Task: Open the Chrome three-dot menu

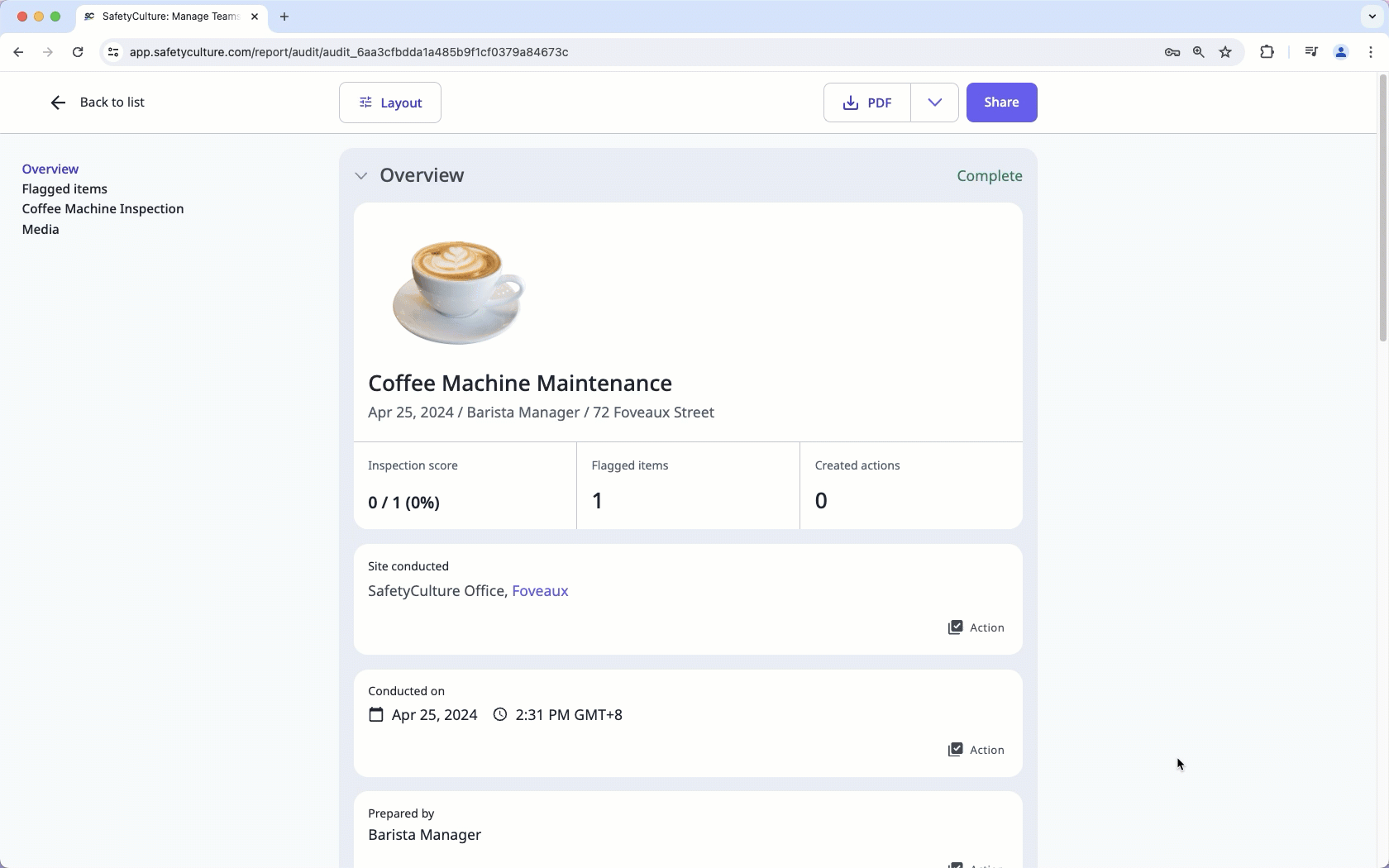Action: coord(1371,52)
